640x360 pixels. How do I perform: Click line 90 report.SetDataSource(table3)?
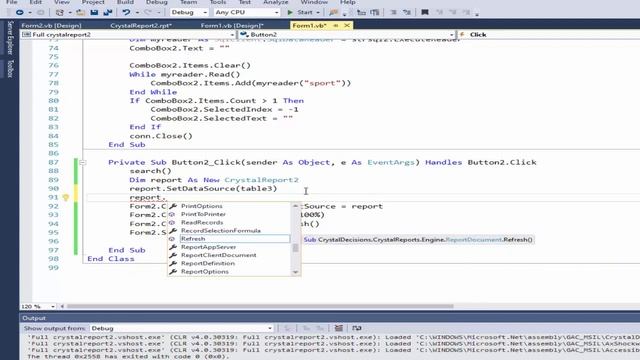[x=203, y=189]
